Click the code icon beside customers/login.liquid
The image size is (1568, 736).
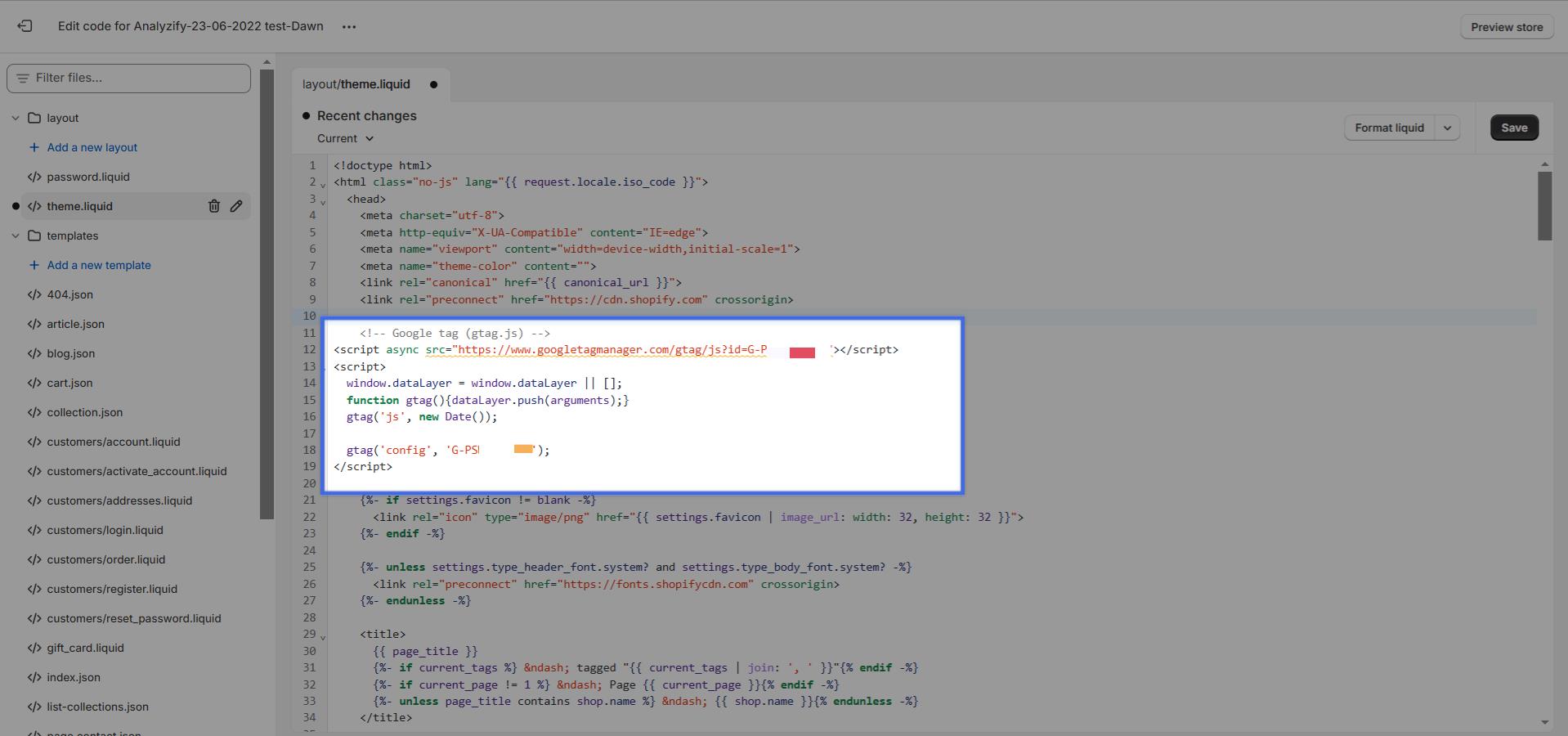34,530
